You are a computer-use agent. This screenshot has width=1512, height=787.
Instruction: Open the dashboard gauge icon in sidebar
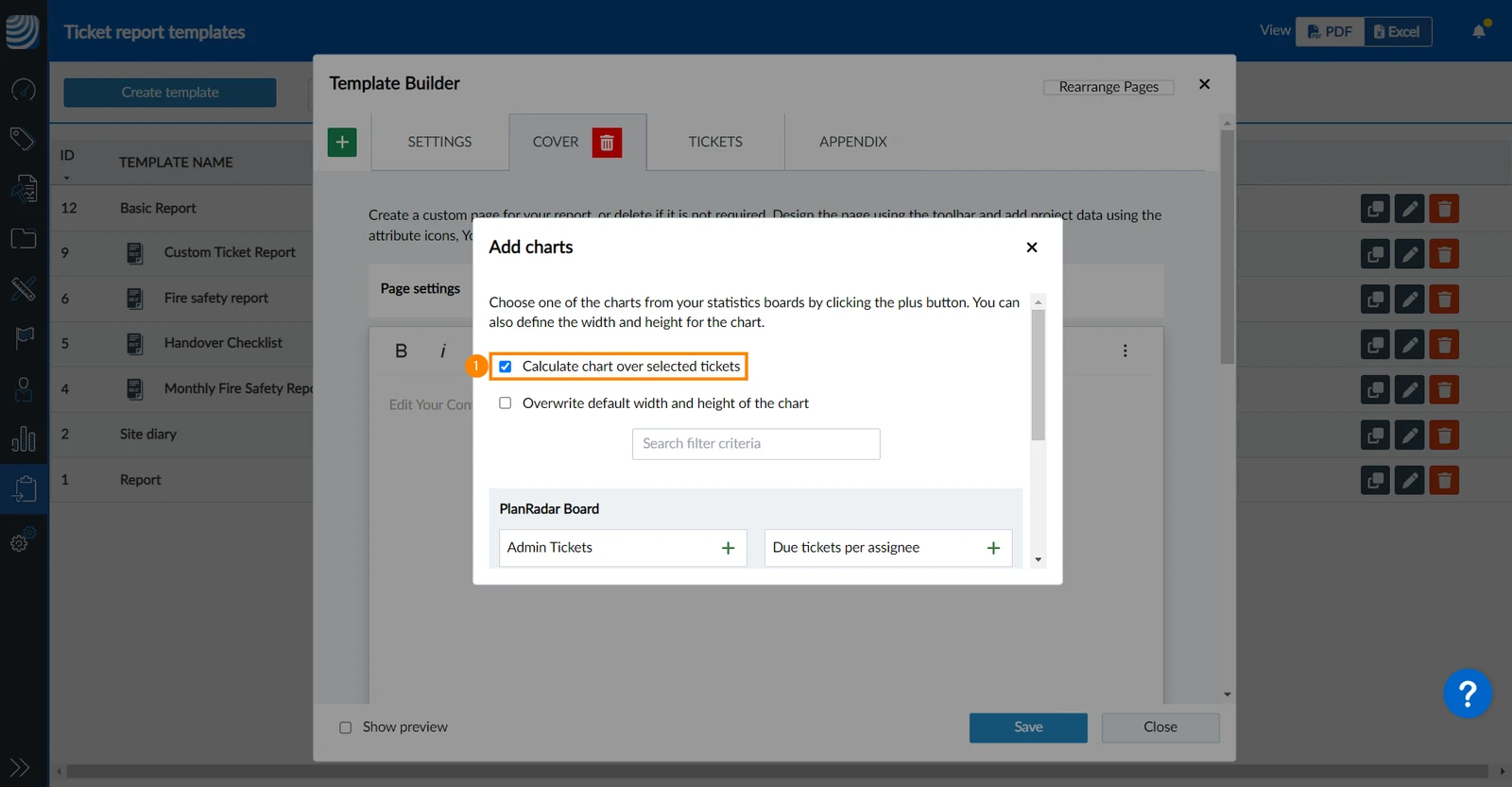click(23, 90)
